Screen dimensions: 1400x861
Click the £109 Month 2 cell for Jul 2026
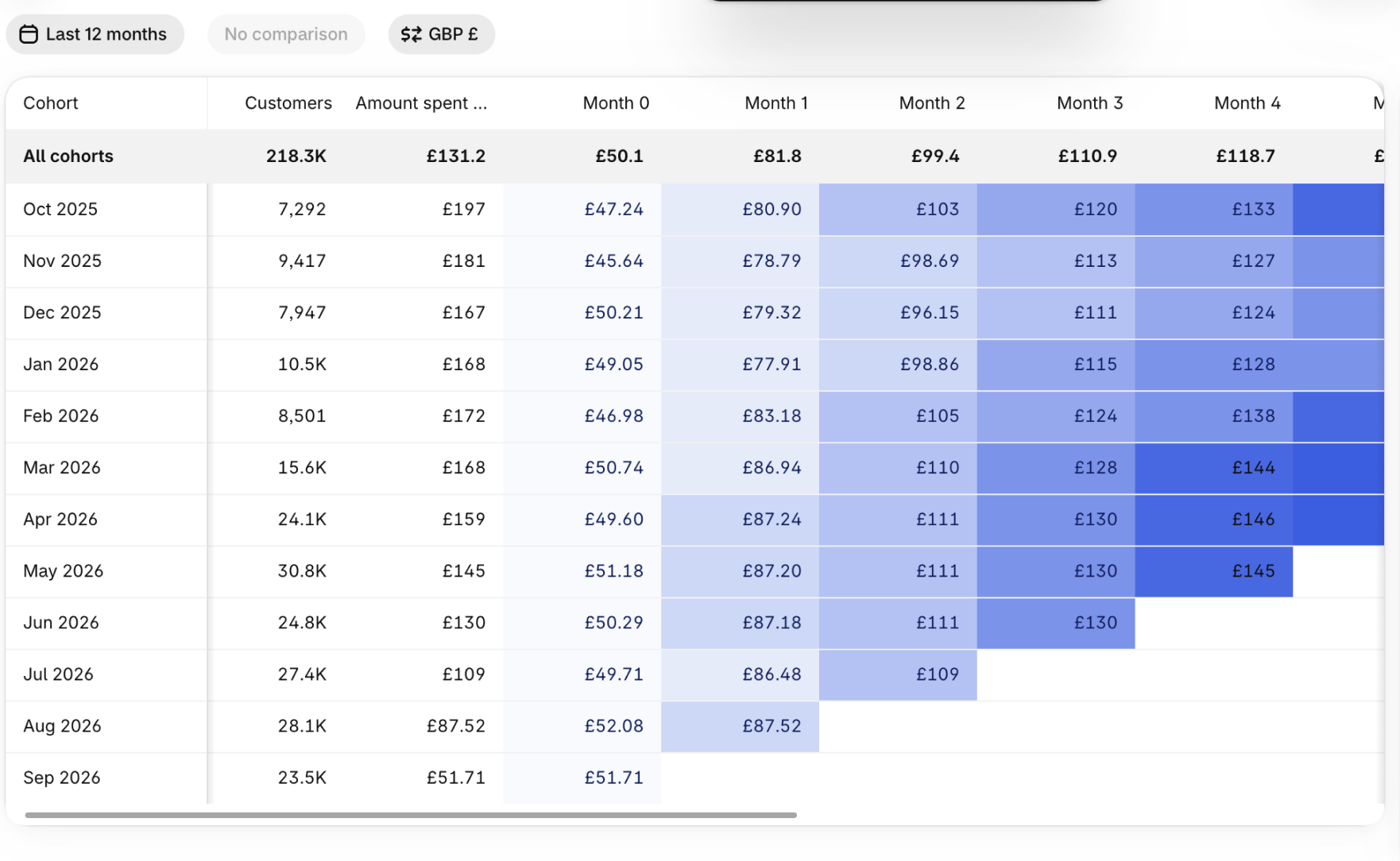coord(898,674)
